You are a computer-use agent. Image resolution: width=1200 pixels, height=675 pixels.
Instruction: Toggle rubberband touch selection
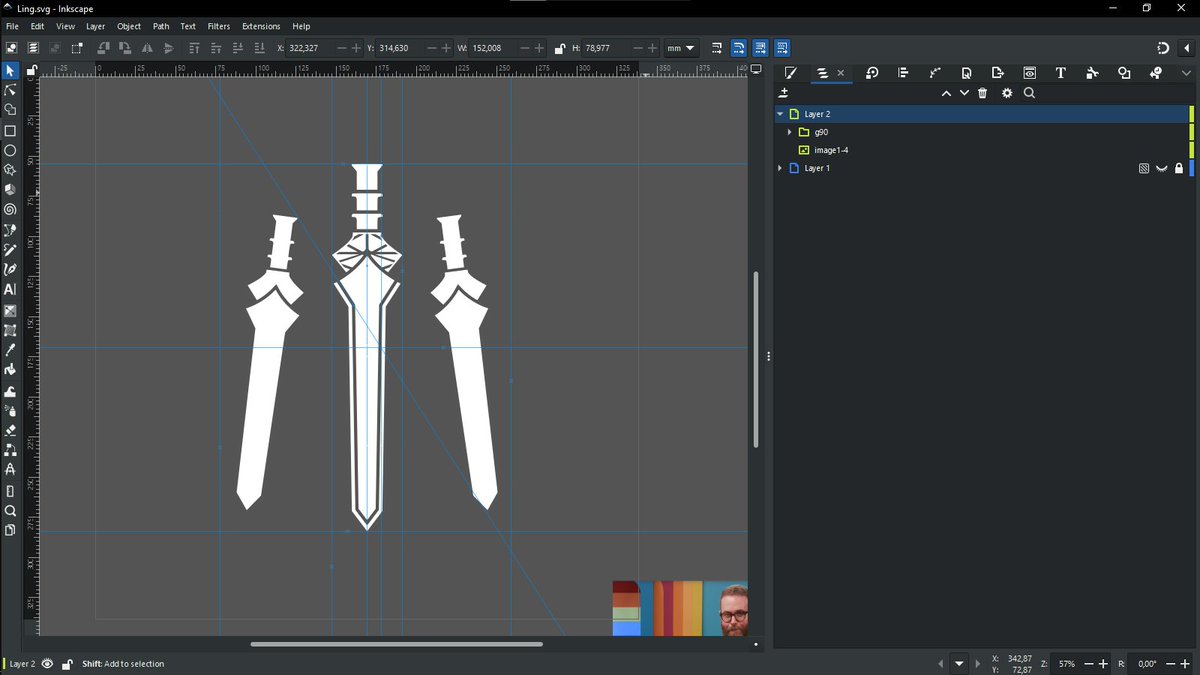76,48
